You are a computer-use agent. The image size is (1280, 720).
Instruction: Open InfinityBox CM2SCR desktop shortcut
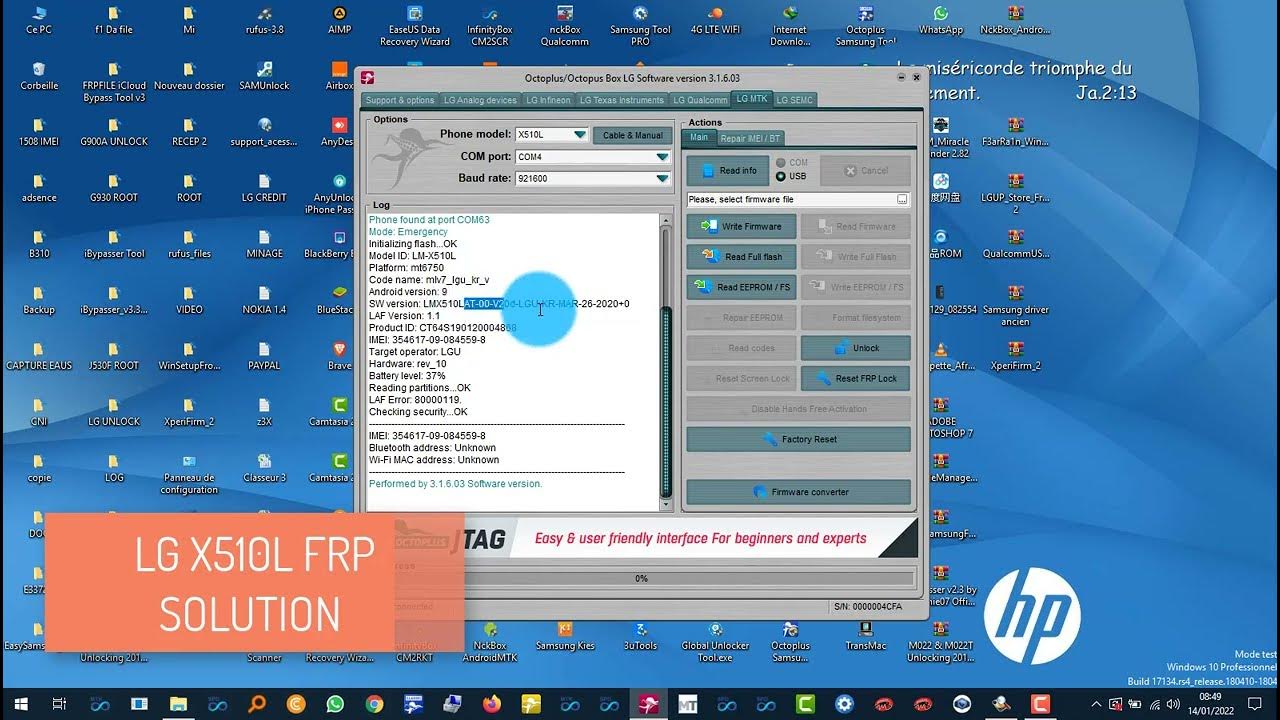tap(489, 26)
